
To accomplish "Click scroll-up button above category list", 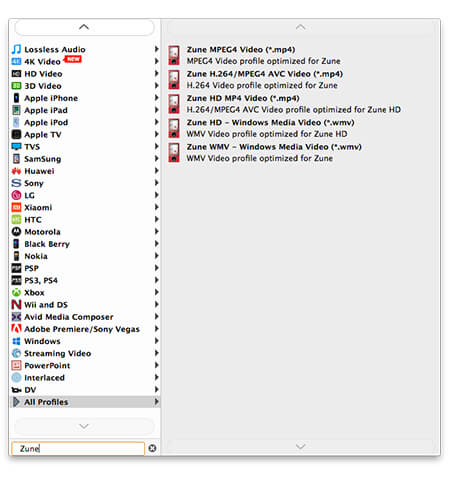I will pos(84,27).
